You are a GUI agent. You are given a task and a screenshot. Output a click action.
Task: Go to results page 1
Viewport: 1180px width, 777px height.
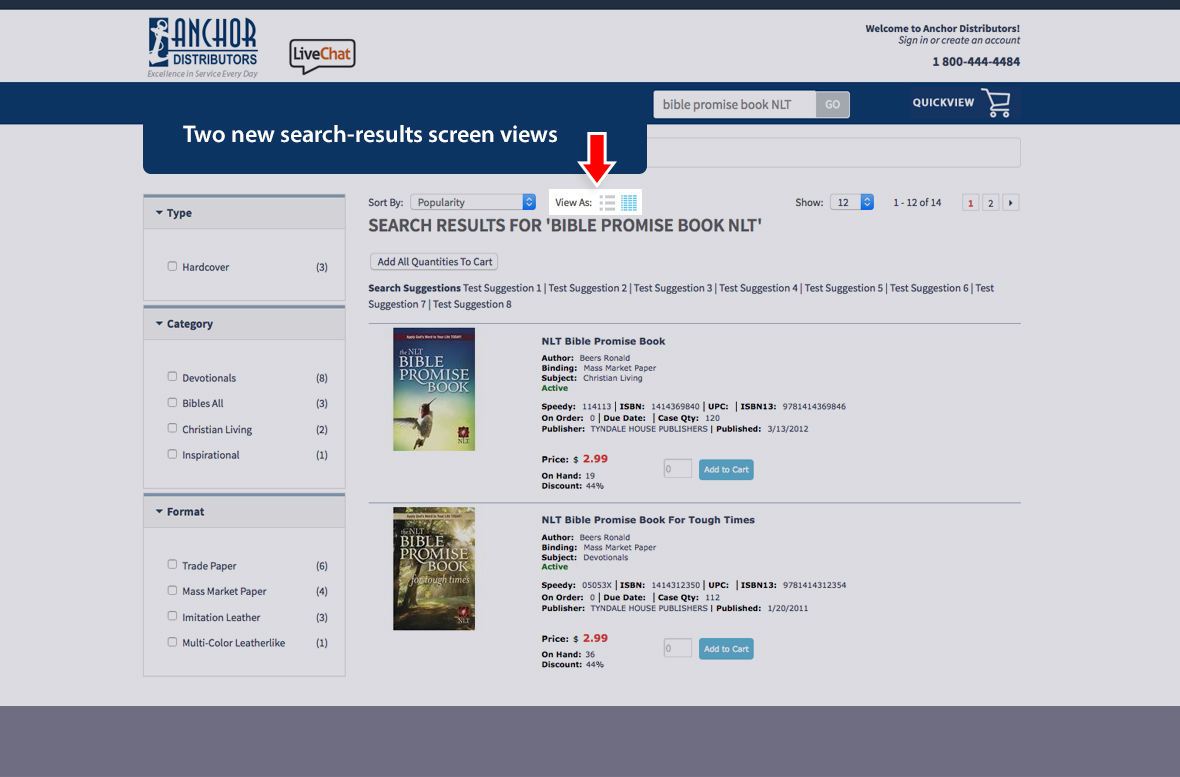coord(970,203)
